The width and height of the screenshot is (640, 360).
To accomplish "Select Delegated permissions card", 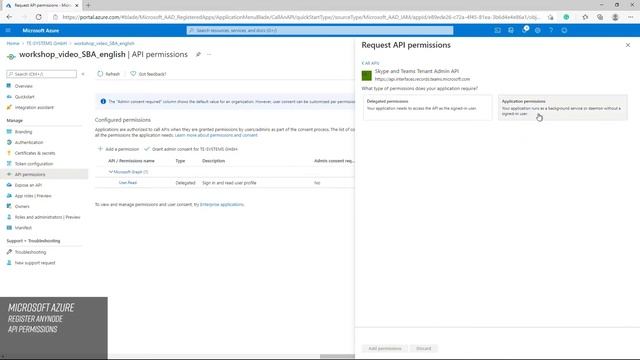I will coord(427,107).
